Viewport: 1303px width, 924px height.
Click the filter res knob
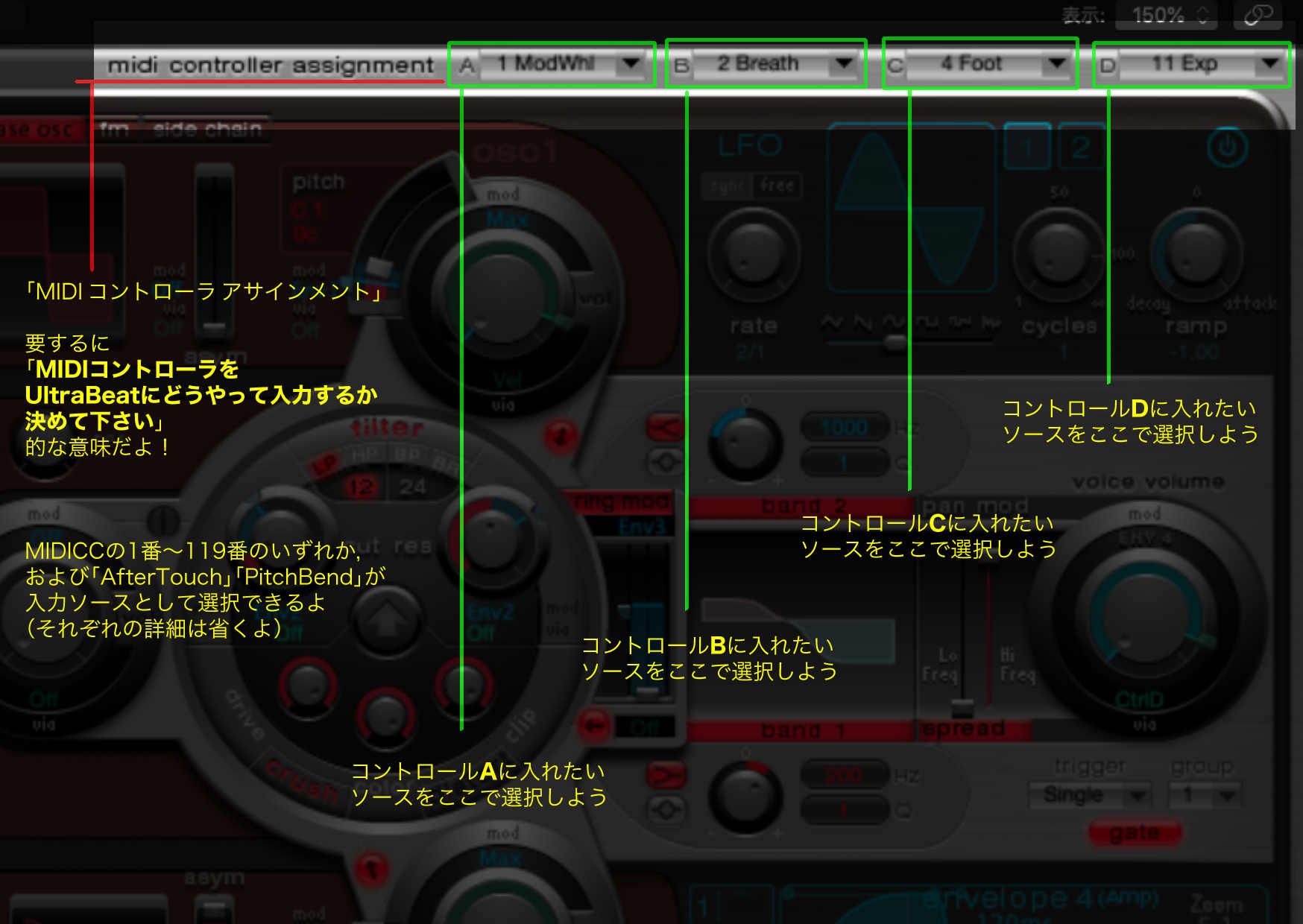click(490, 539)
